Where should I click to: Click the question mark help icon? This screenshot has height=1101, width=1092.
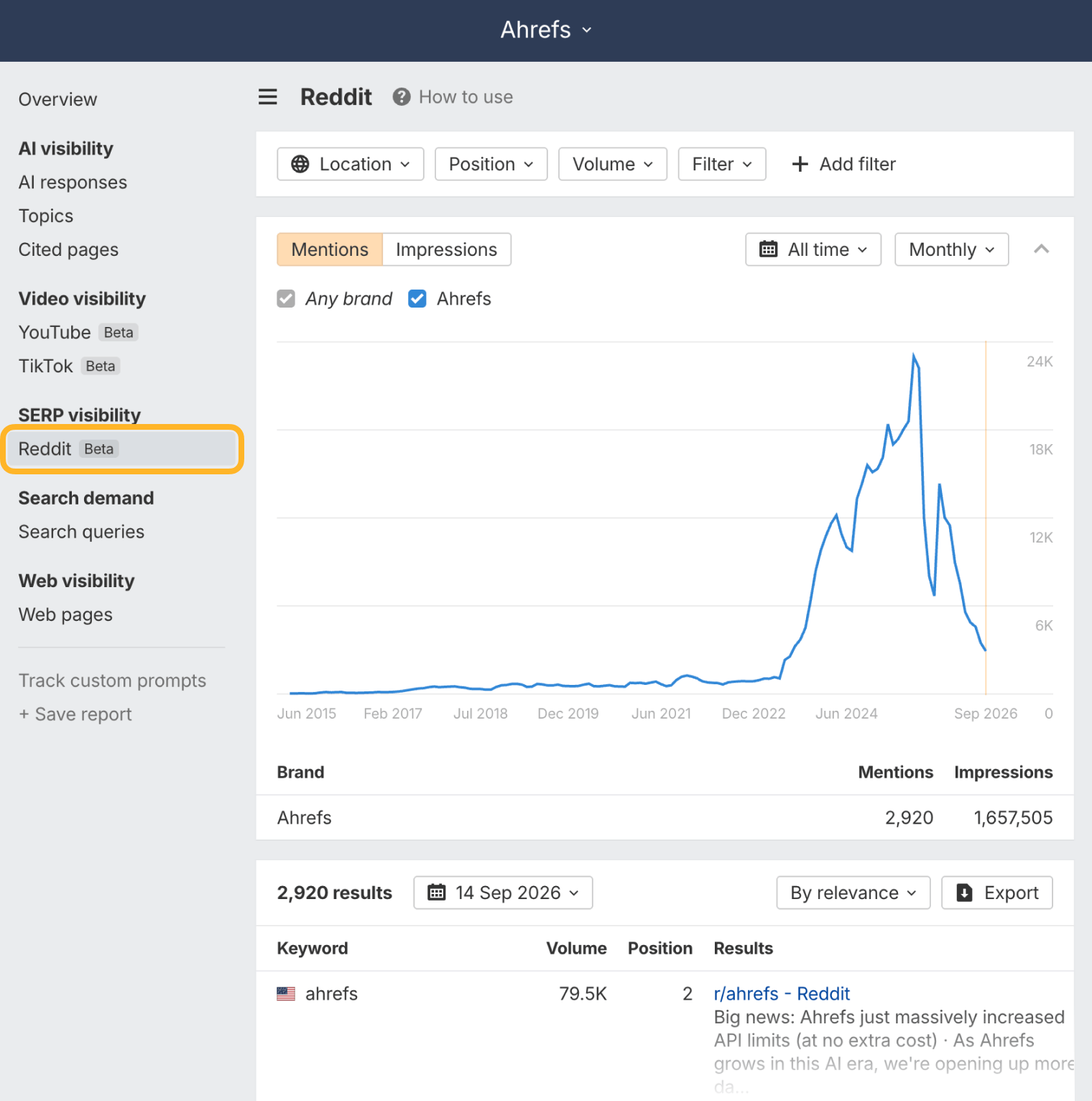pos(401,97)
